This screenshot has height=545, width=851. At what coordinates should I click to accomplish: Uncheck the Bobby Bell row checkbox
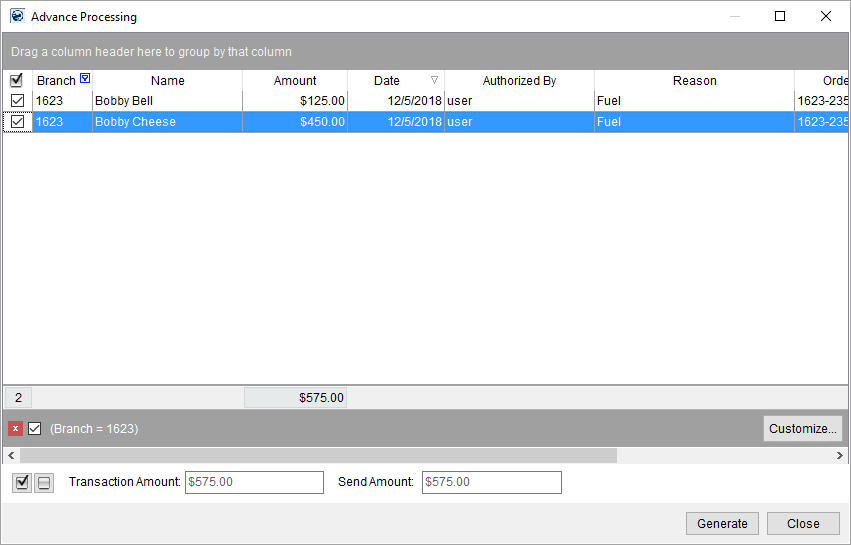[x=16, y=101]
